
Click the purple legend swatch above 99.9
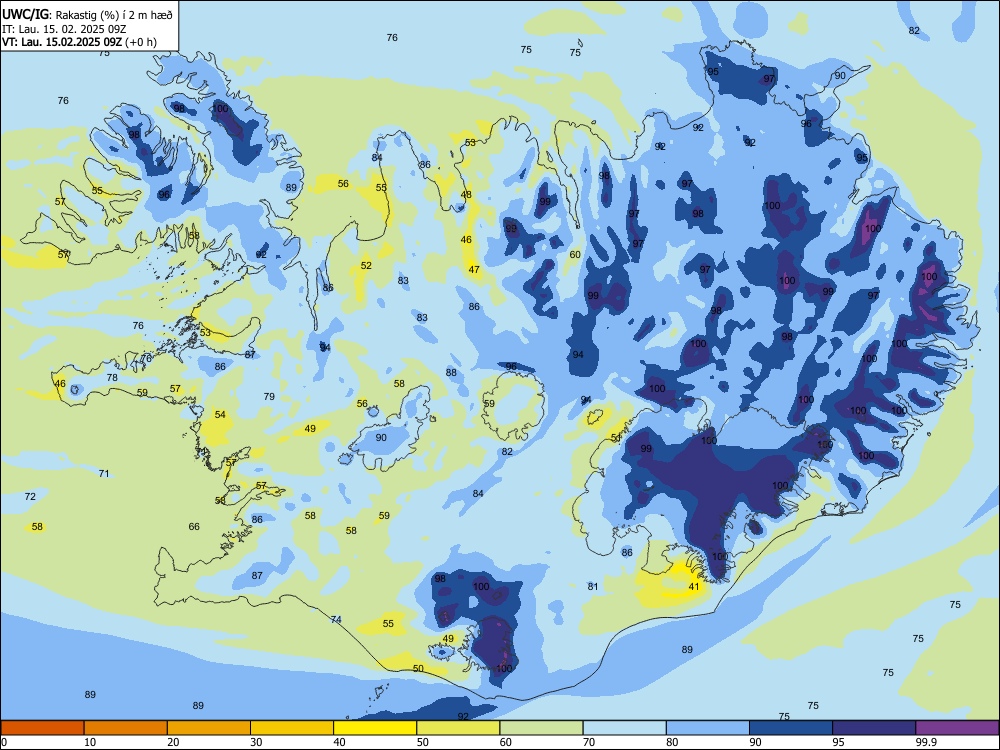(957, 728)
